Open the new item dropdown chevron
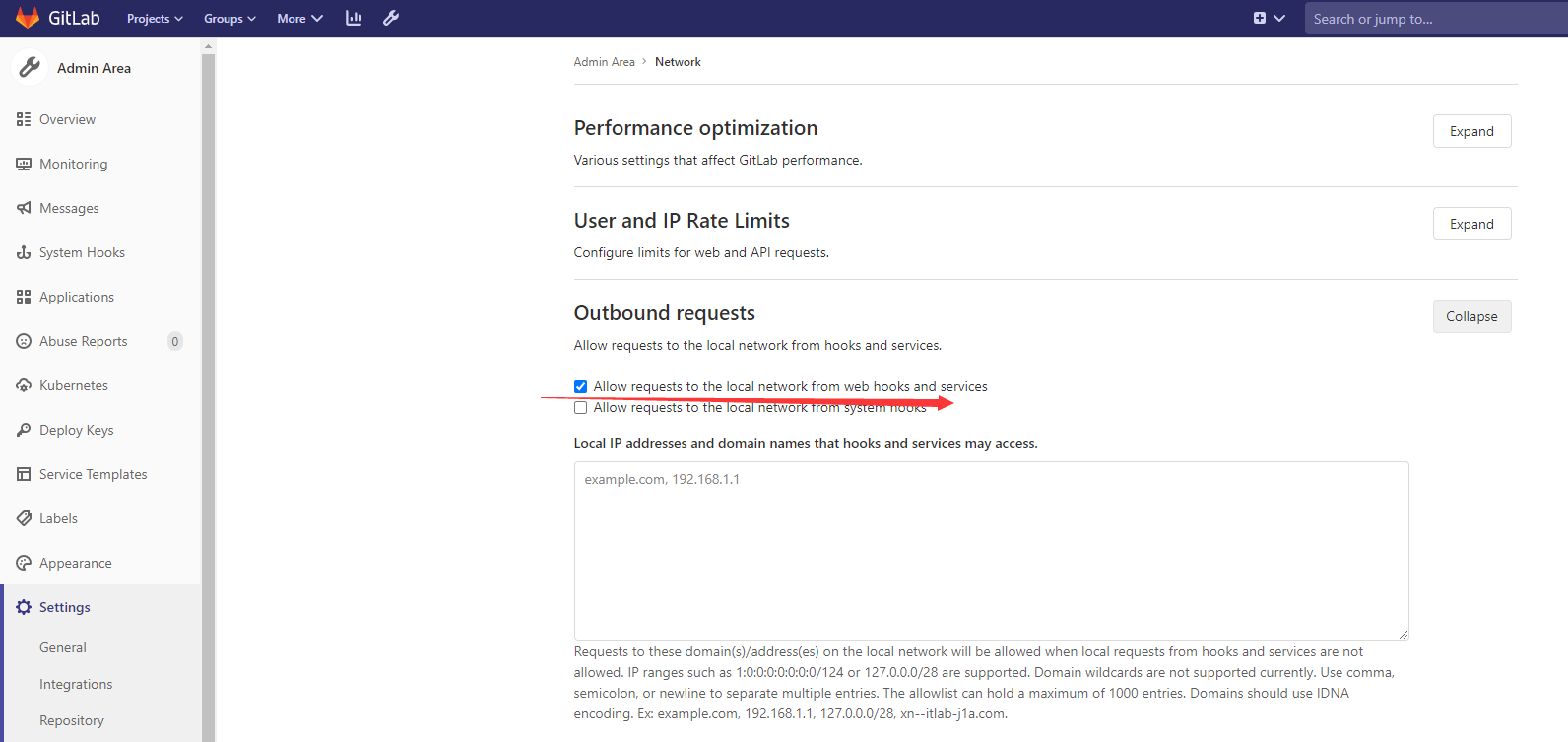Viewport: 1568px width, 742px height. 1279,18
